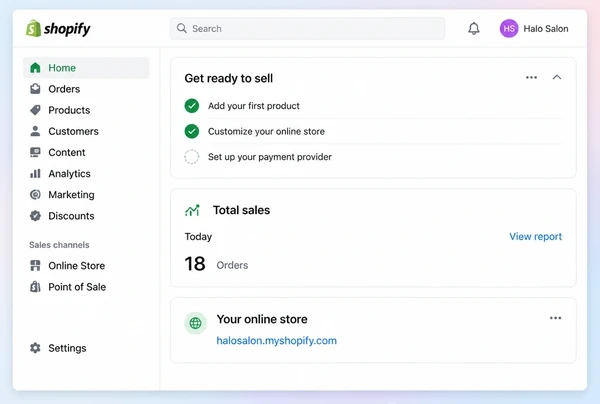600x404 pixels.
Task: Open three-dot menu on Your online store card
Action: click(x=555, y=318)
